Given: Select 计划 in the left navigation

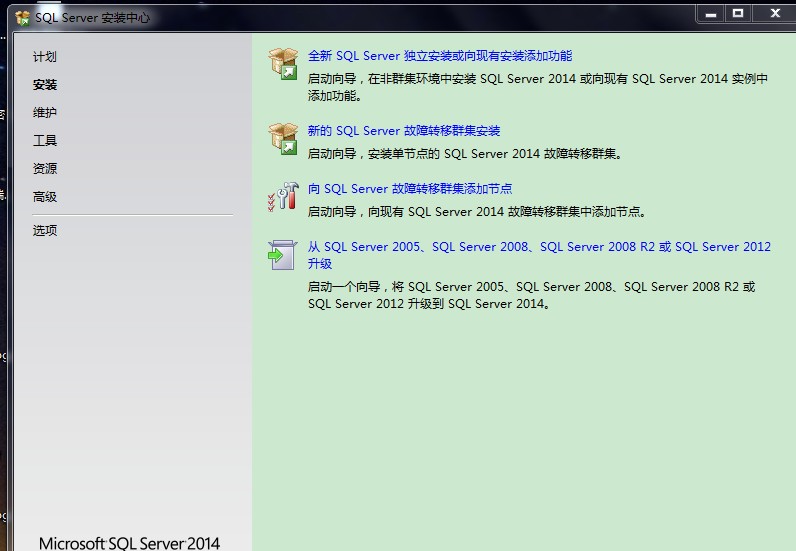Looking at the screenshot, I should click(x=45, y=57).
